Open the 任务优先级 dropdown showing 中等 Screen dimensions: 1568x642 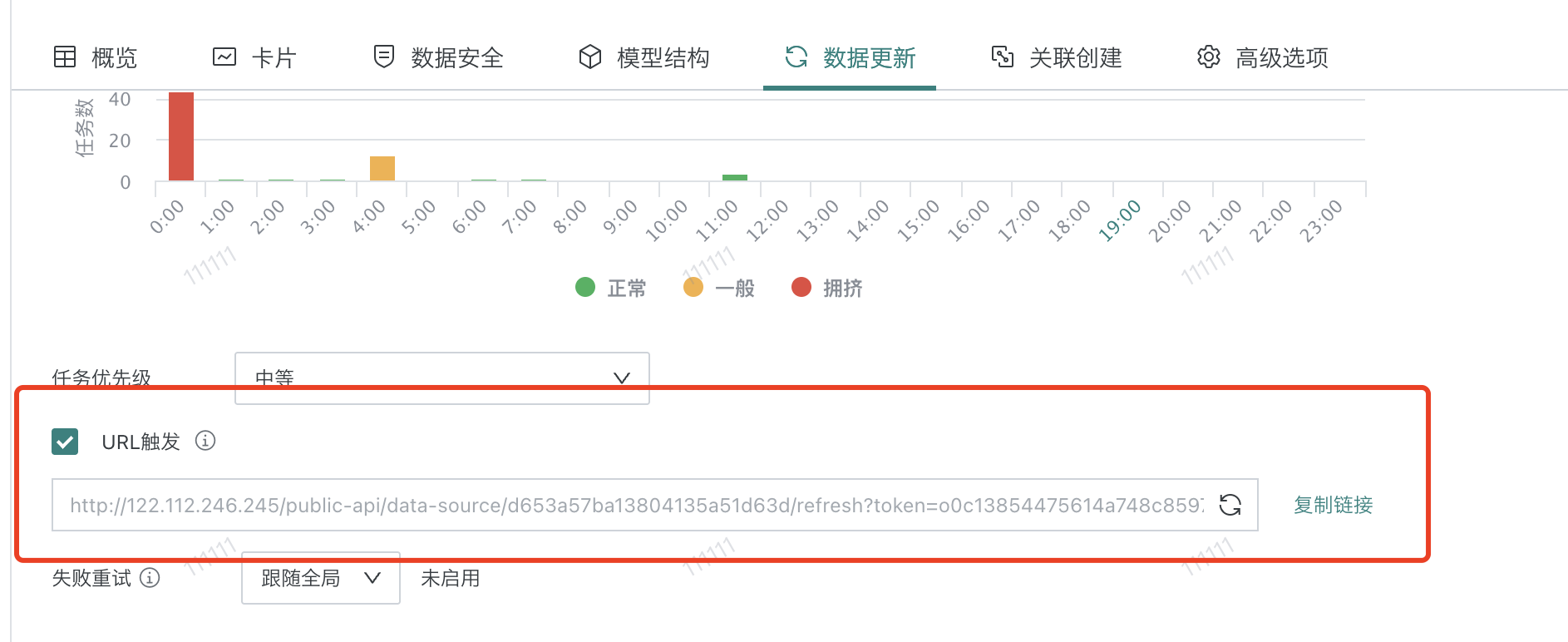point(442,378)
